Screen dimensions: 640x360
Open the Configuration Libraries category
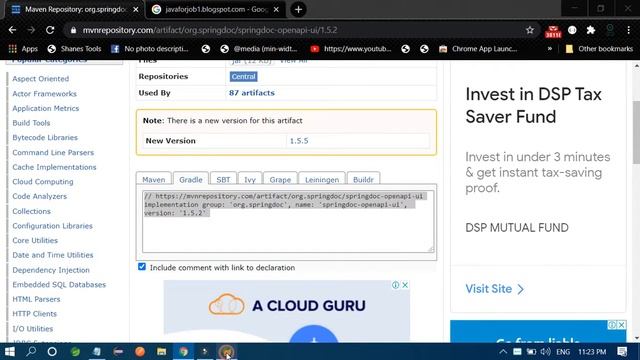point(52,226)
